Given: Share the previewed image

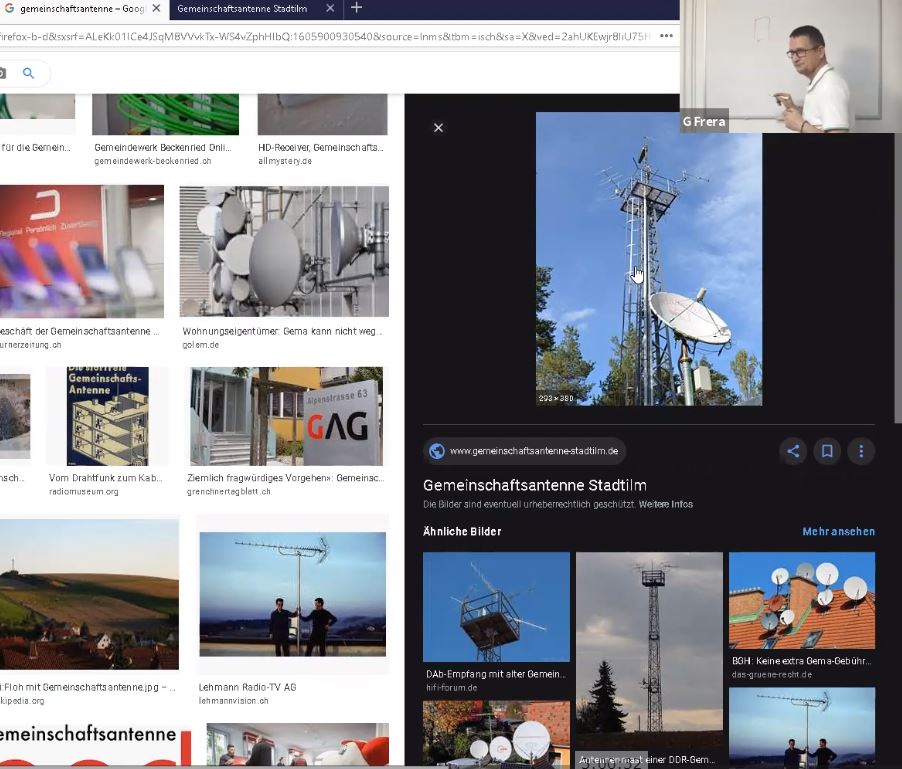Looking at the screenshot, I should coord(793,451).
